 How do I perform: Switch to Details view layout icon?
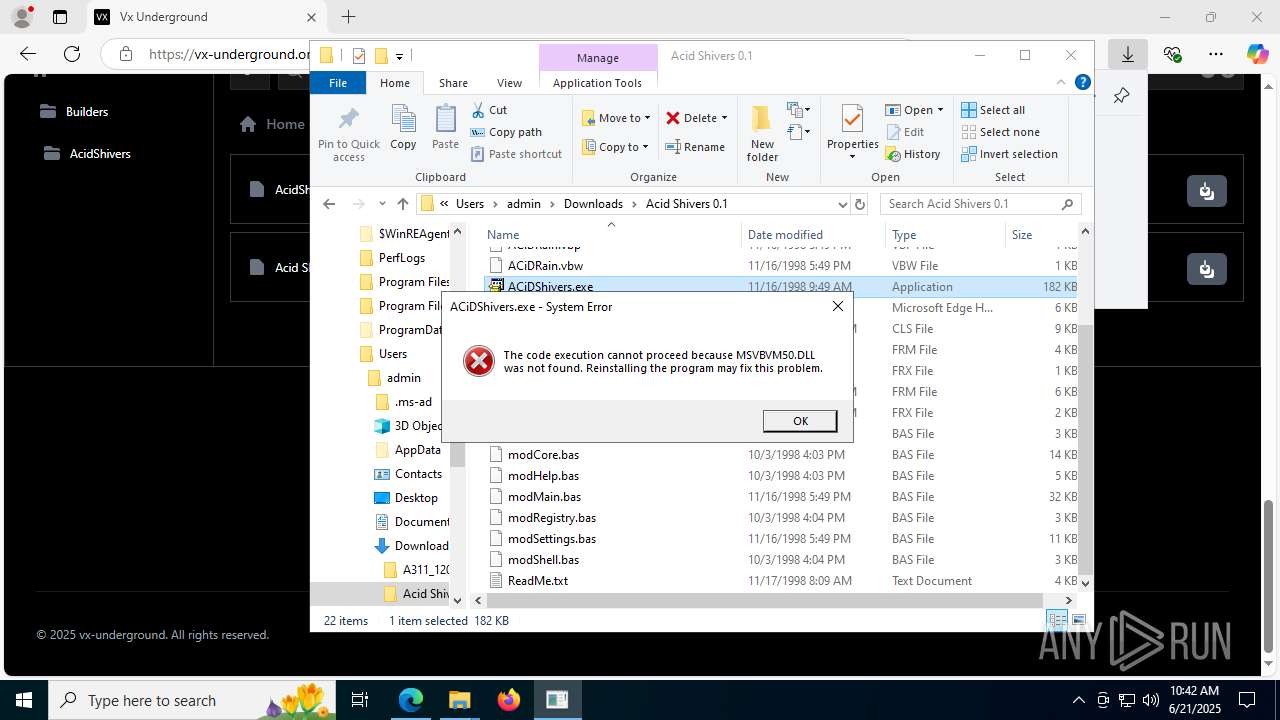(x=1058, y=621)
